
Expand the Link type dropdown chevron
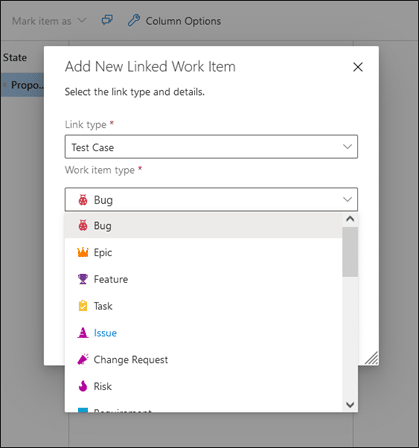[347, 147]
